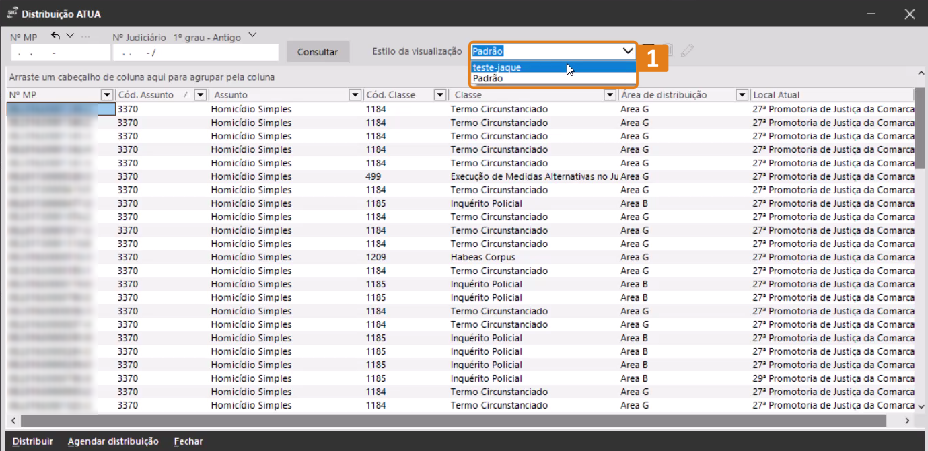
Task: Click the Estilo da visualização text box
Action: 546,51
